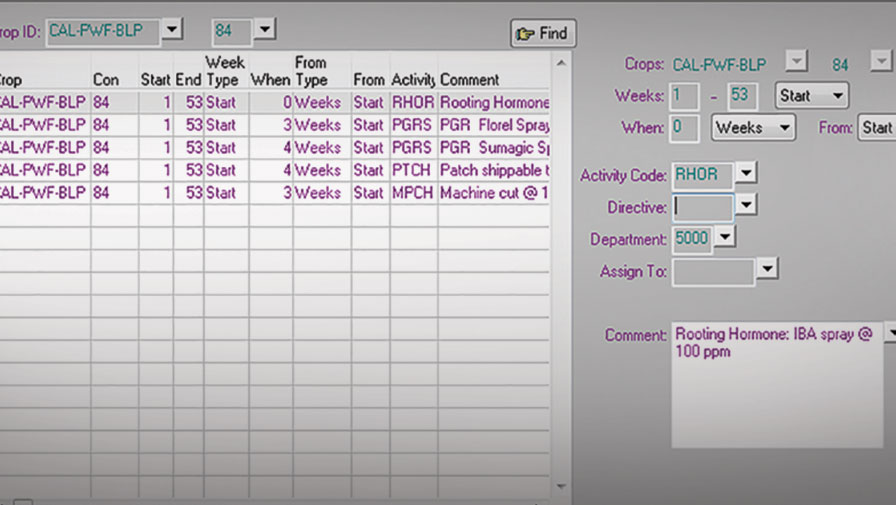Viewport: 896px width, 505px height.
Task: Click the grid scroll up arrow
Action: (562, 62)
